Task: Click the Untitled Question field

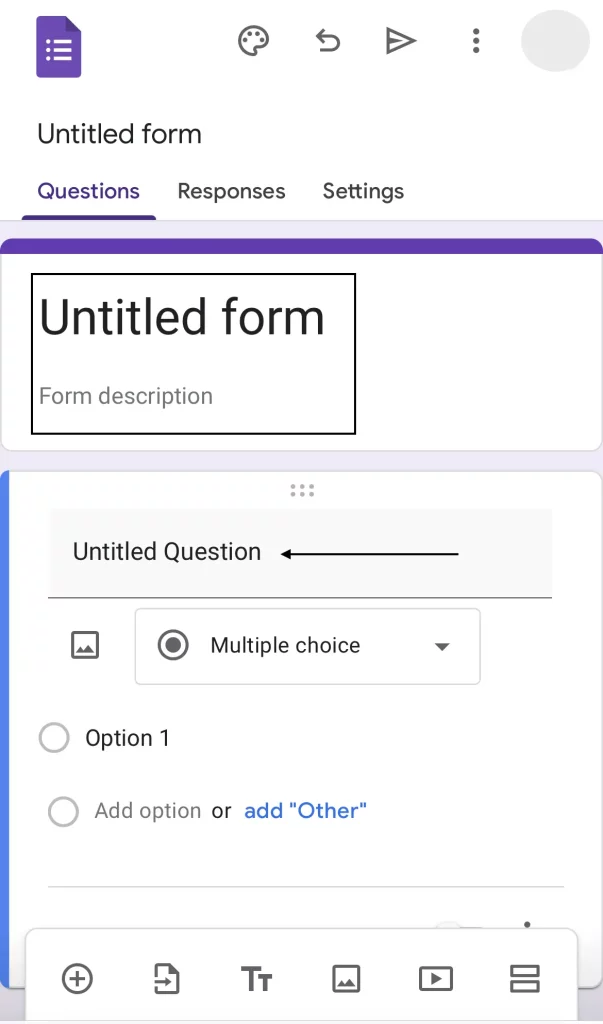Action: [167, 552]
